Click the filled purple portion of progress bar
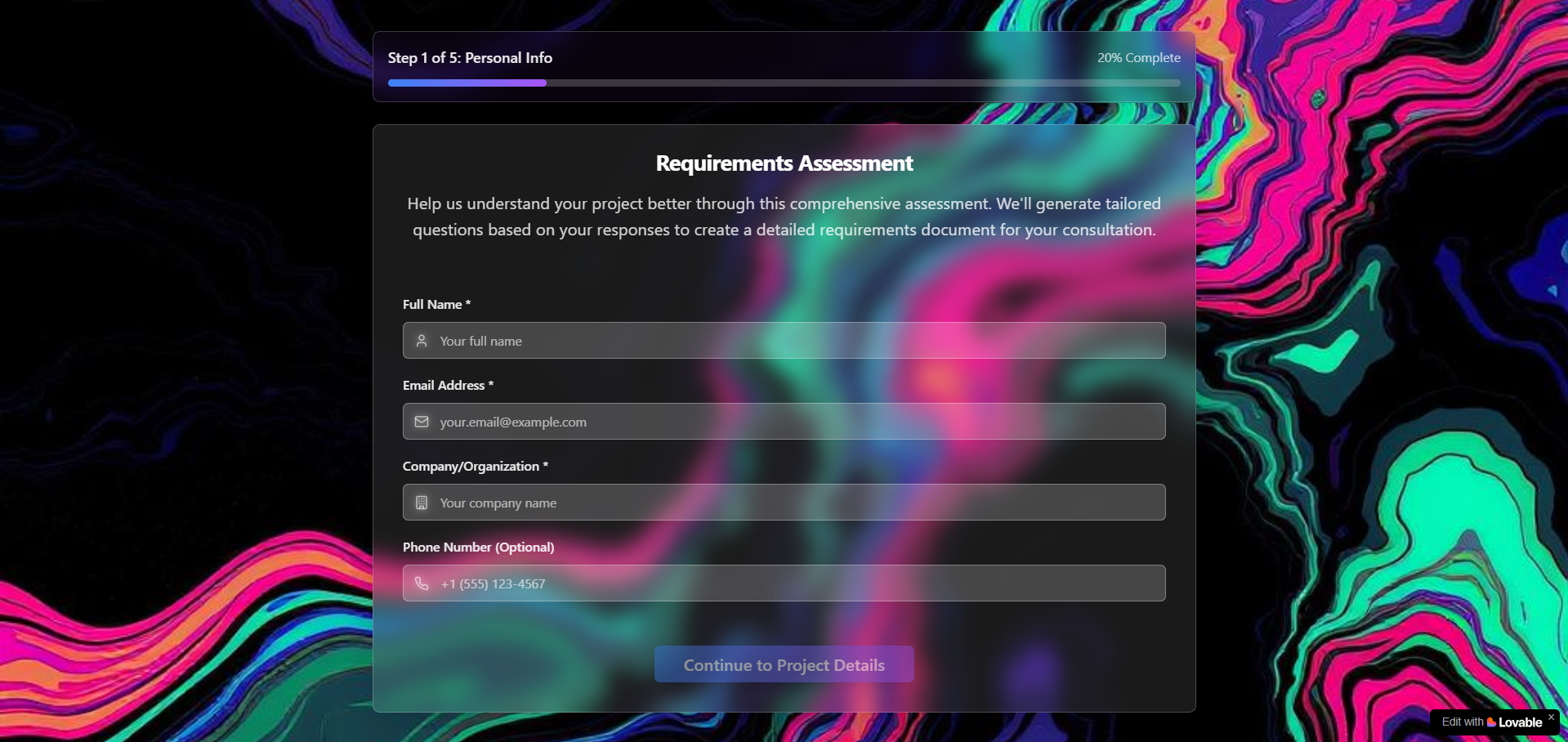 [467, 83]
